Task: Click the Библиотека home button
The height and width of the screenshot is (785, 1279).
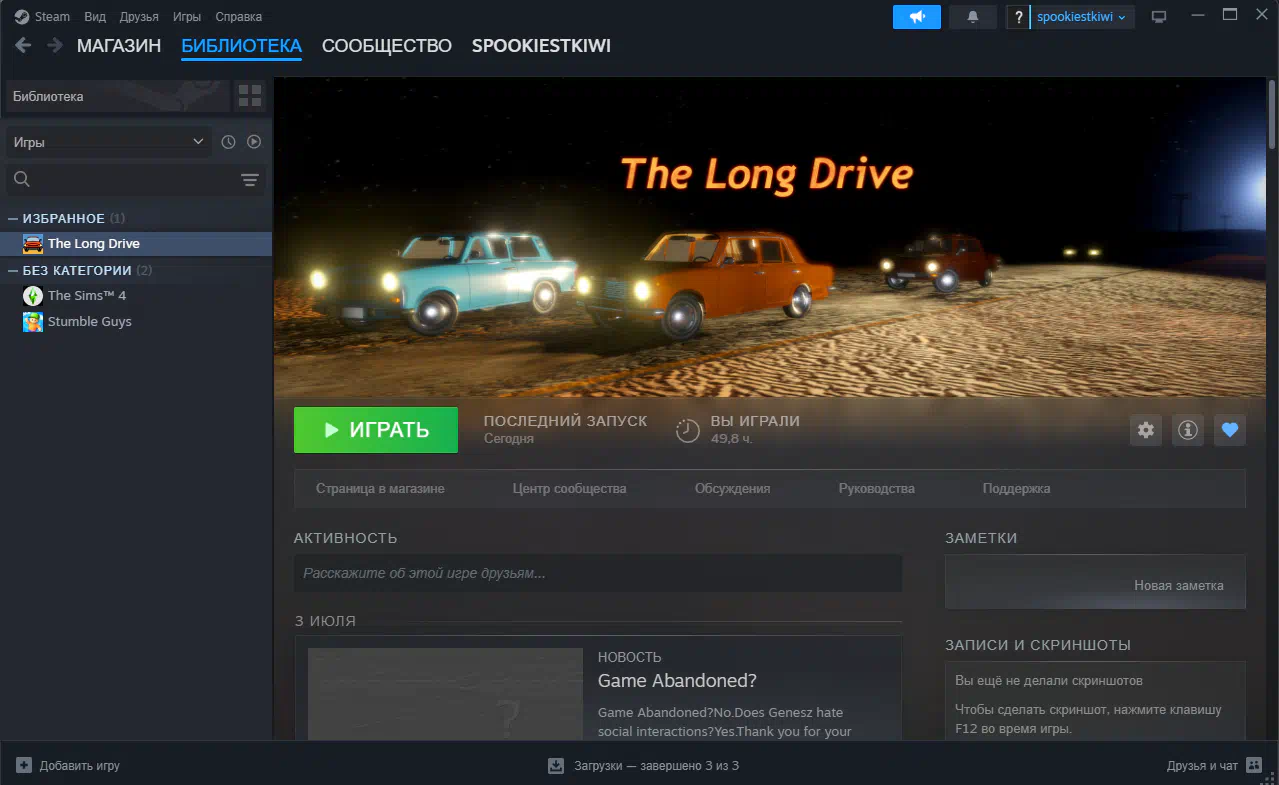Action: [x=117, y=96]
